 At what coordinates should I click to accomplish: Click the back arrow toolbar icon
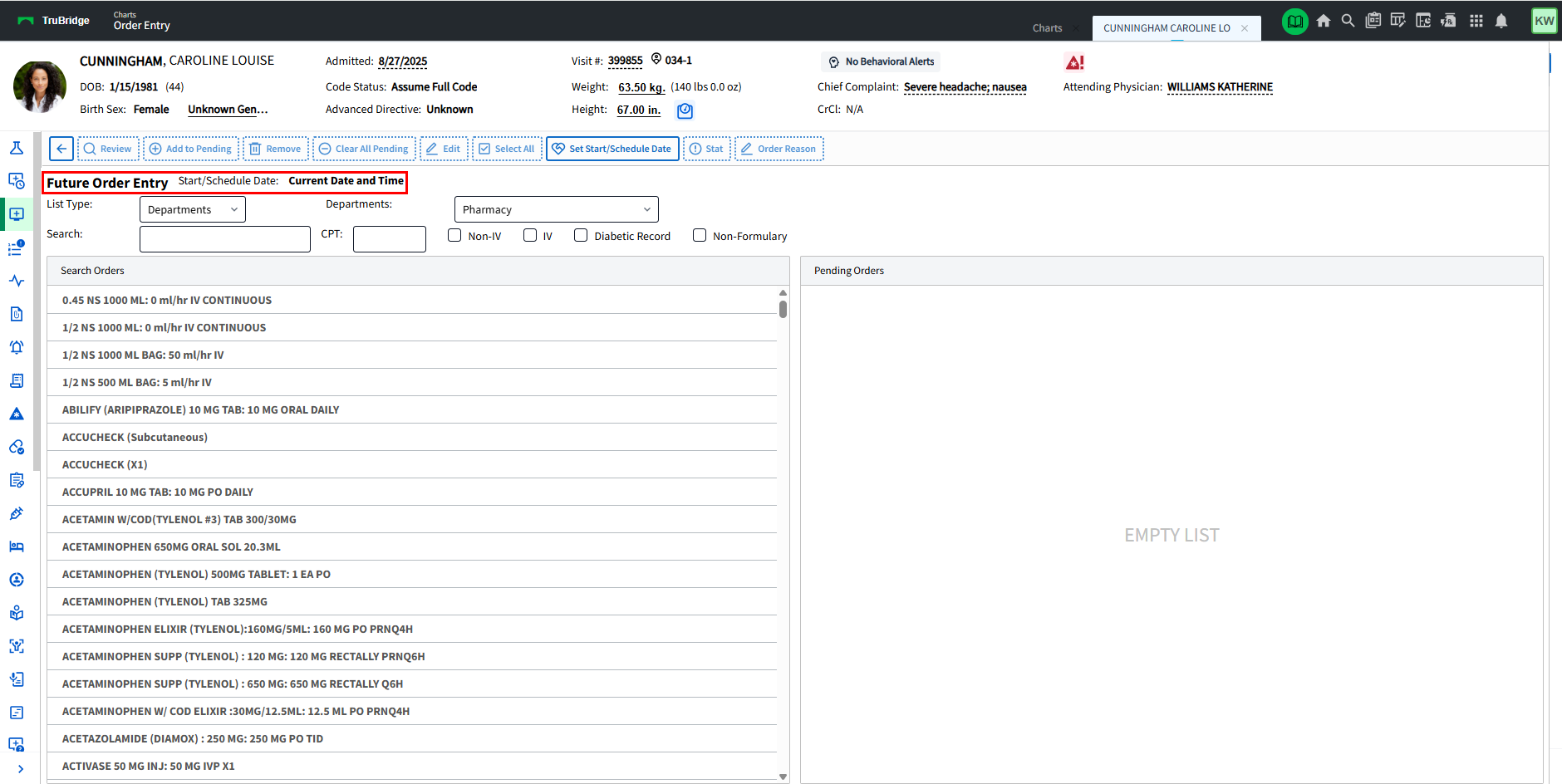coord(61,149)
